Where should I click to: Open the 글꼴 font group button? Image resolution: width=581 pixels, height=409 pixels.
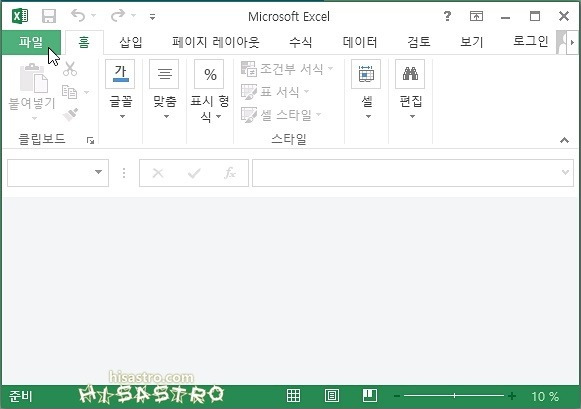click(x=120, y=89)
